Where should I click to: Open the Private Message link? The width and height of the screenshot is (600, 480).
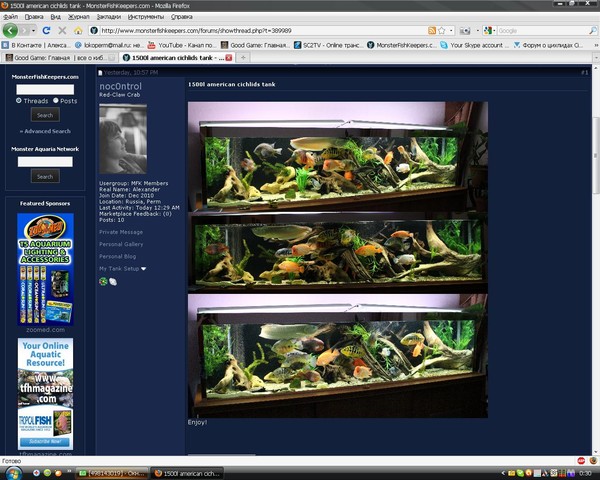pyautogui.click(x=121, y=232)
